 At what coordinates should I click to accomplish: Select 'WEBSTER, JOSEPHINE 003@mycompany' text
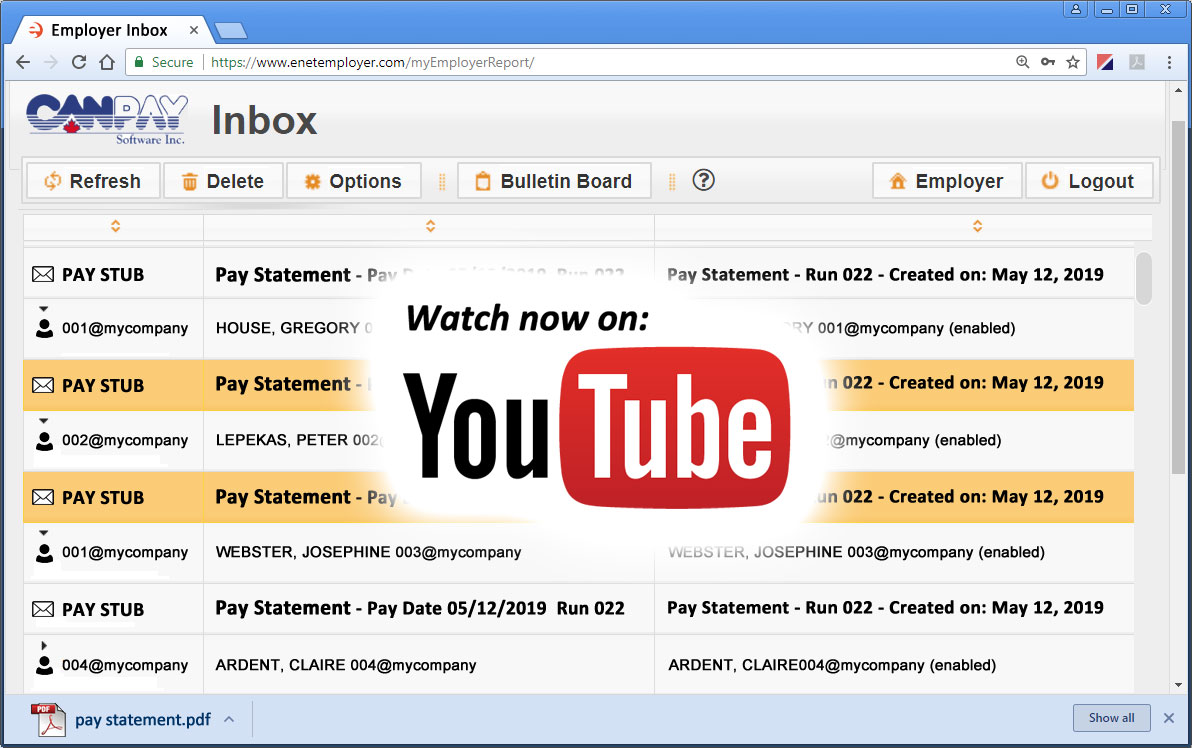point(369,552)
